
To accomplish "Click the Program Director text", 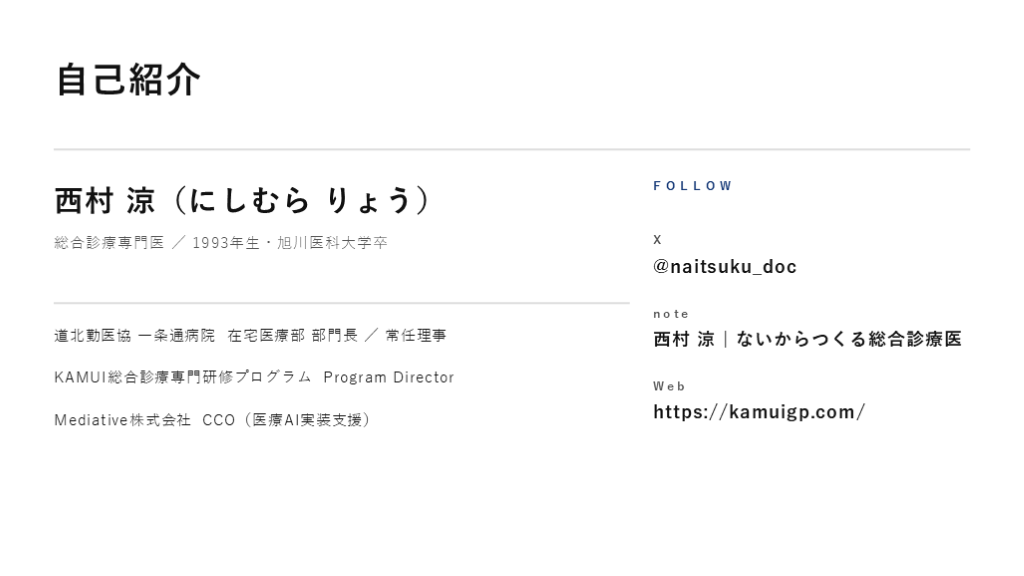I will 388,378.
